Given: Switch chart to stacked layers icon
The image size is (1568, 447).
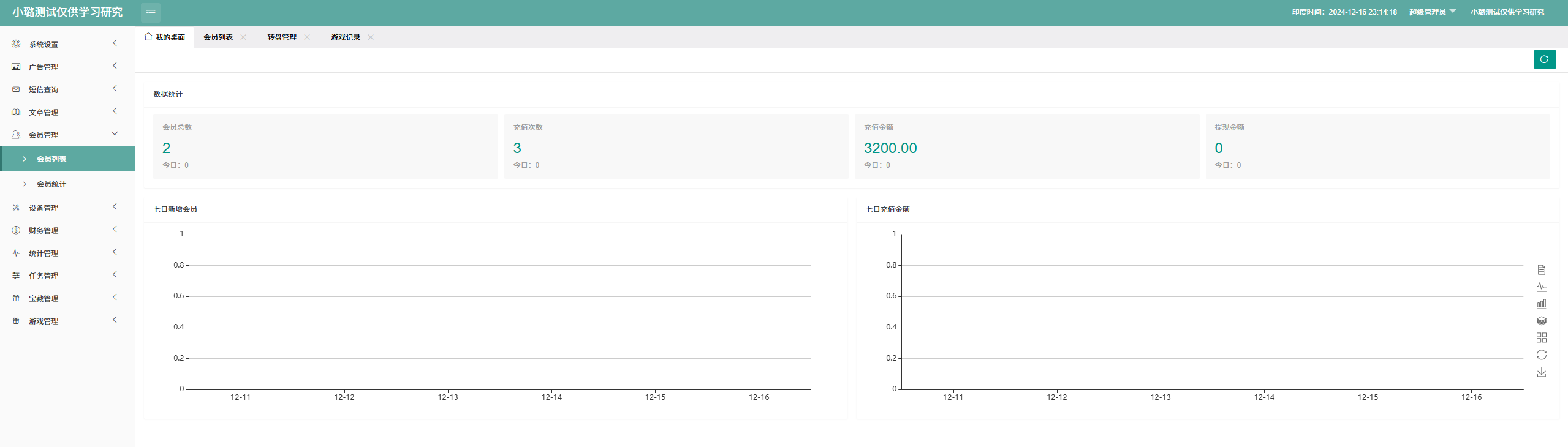Looking at the screenshot, I should point(1542,321).
